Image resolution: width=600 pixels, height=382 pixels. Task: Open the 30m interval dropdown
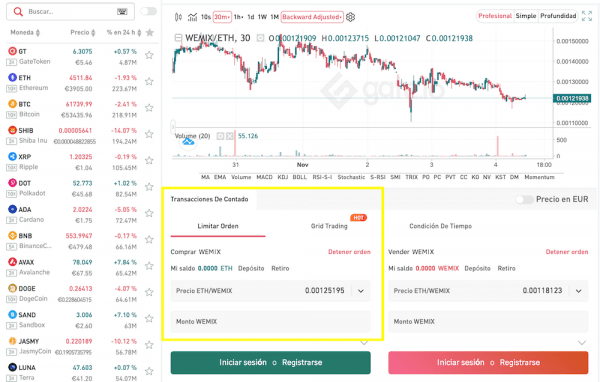[222, 17]
